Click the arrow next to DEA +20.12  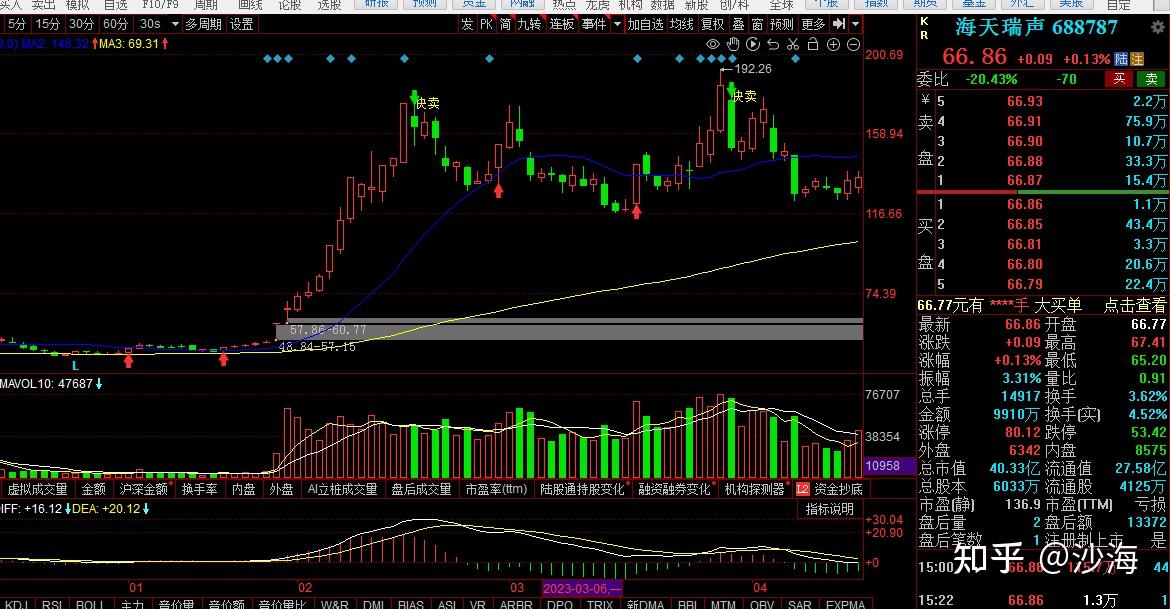pos(146,509)
